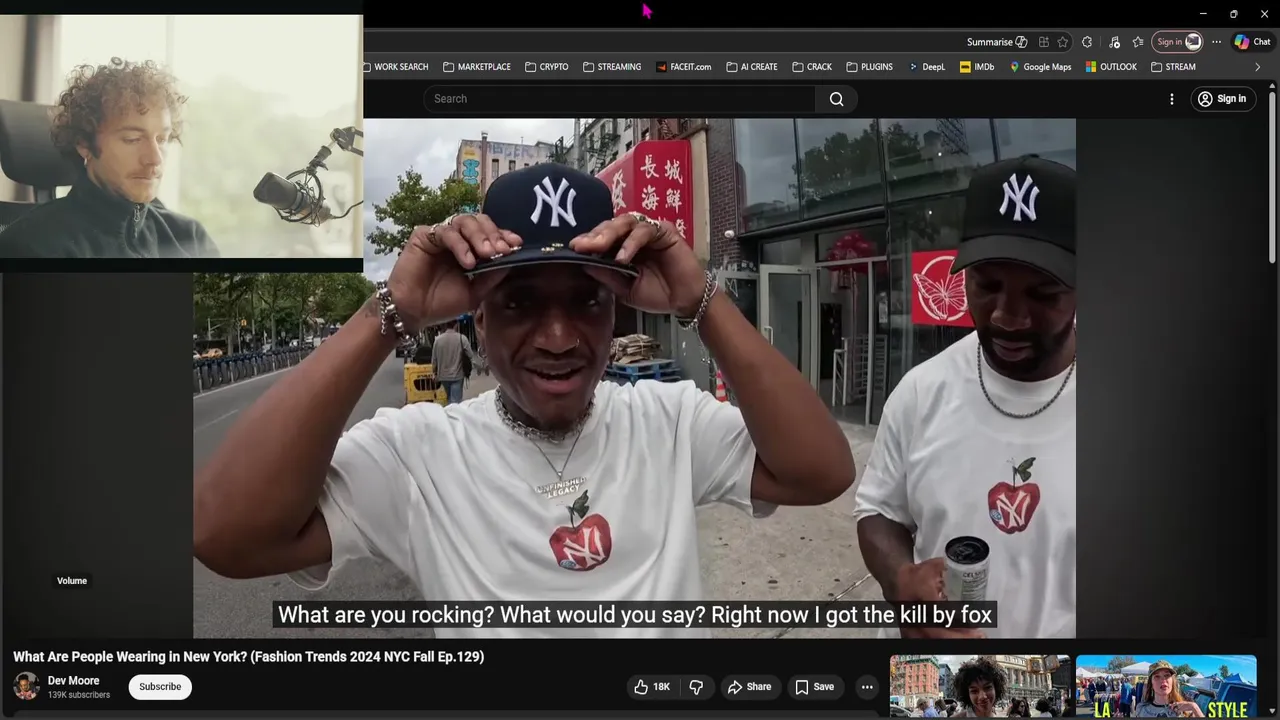This screenshot has height=720, width=1280.
Task: Click the browser profile Sign in button
Action: point(1177,42)
